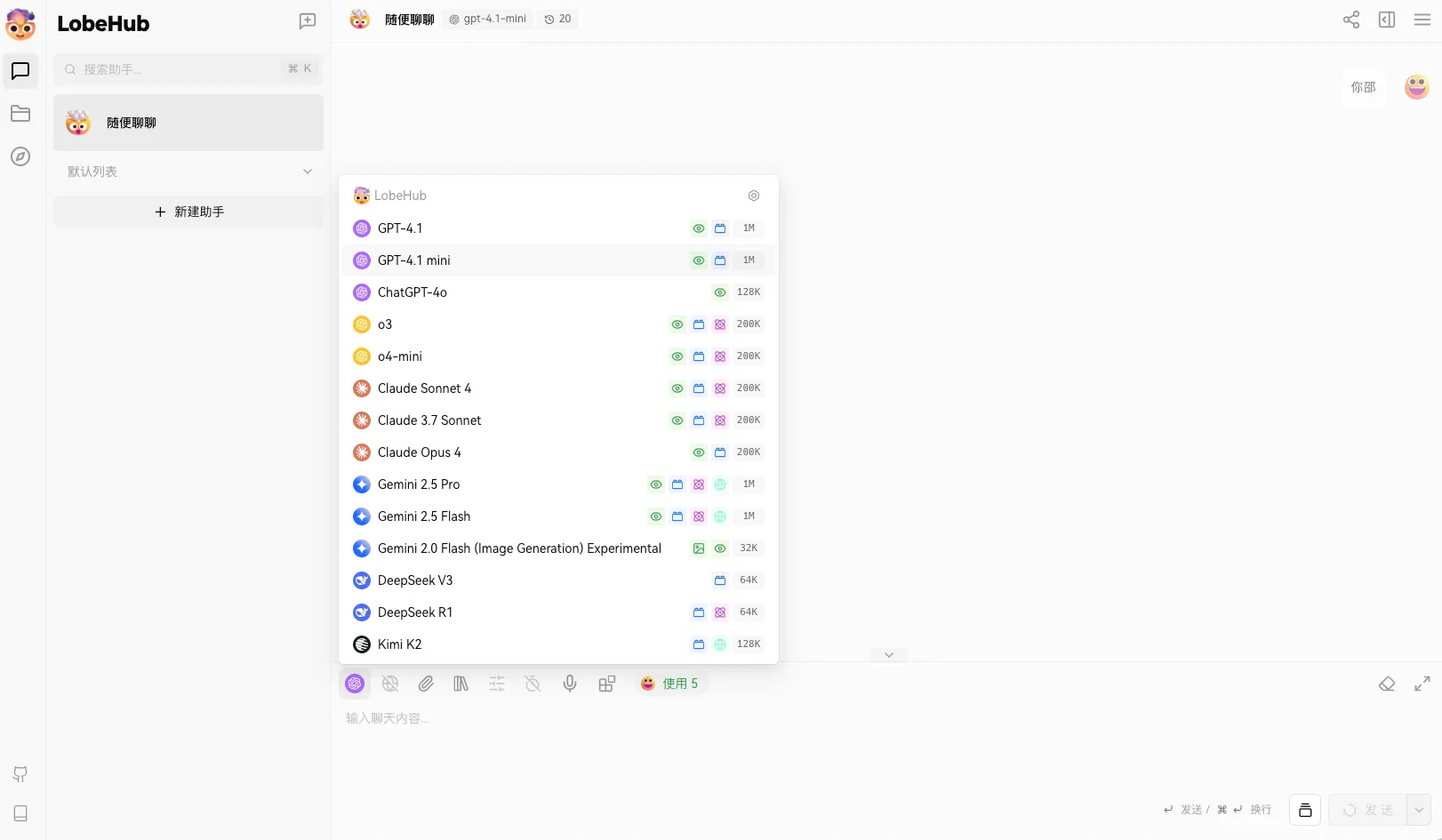Image resolution: width=1442 pixels, height=840 pixels.
Task: Open the 使用 5 token usage indicator
Action: click(670, 684)
